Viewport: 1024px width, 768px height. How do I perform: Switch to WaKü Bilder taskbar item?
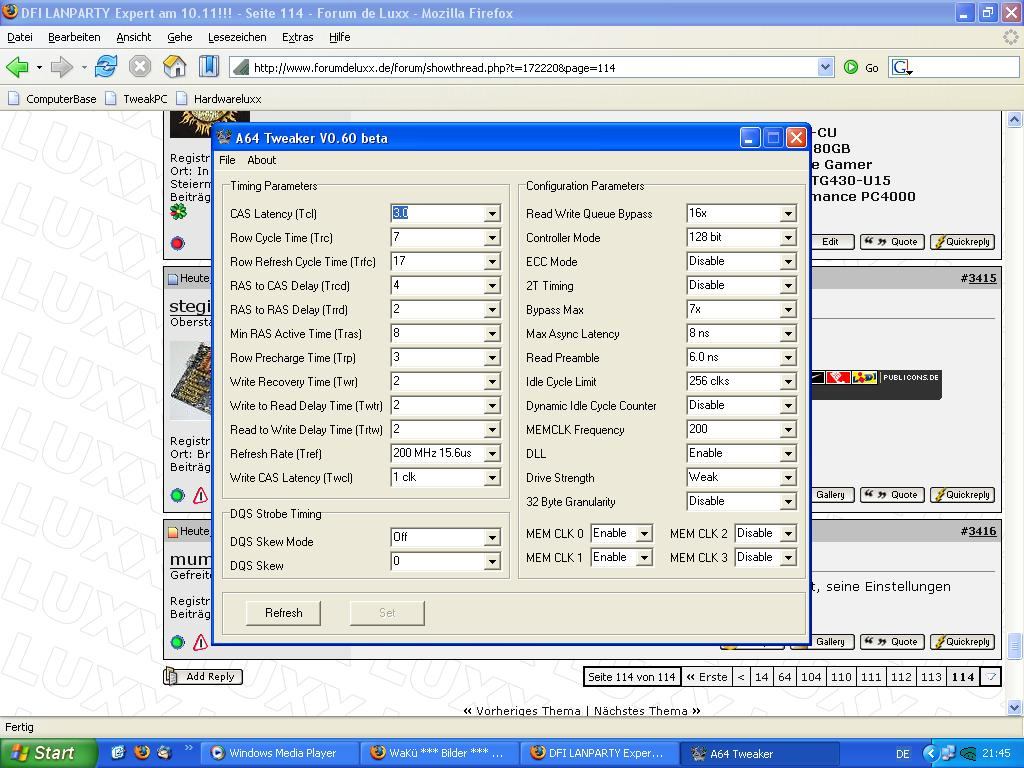tap(439, 753)
